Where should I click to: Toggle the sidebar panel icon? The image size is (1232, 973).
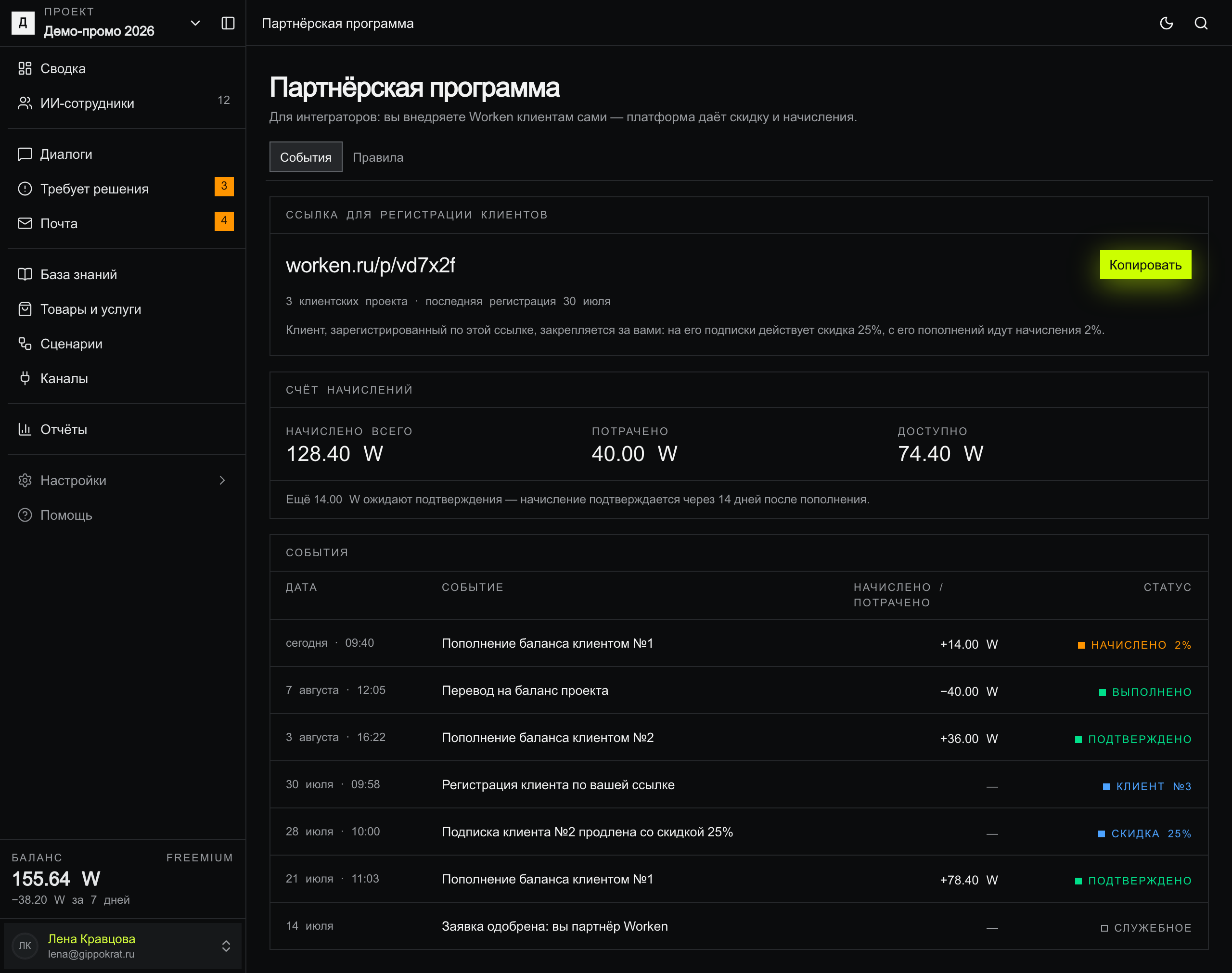pos(228,24)
